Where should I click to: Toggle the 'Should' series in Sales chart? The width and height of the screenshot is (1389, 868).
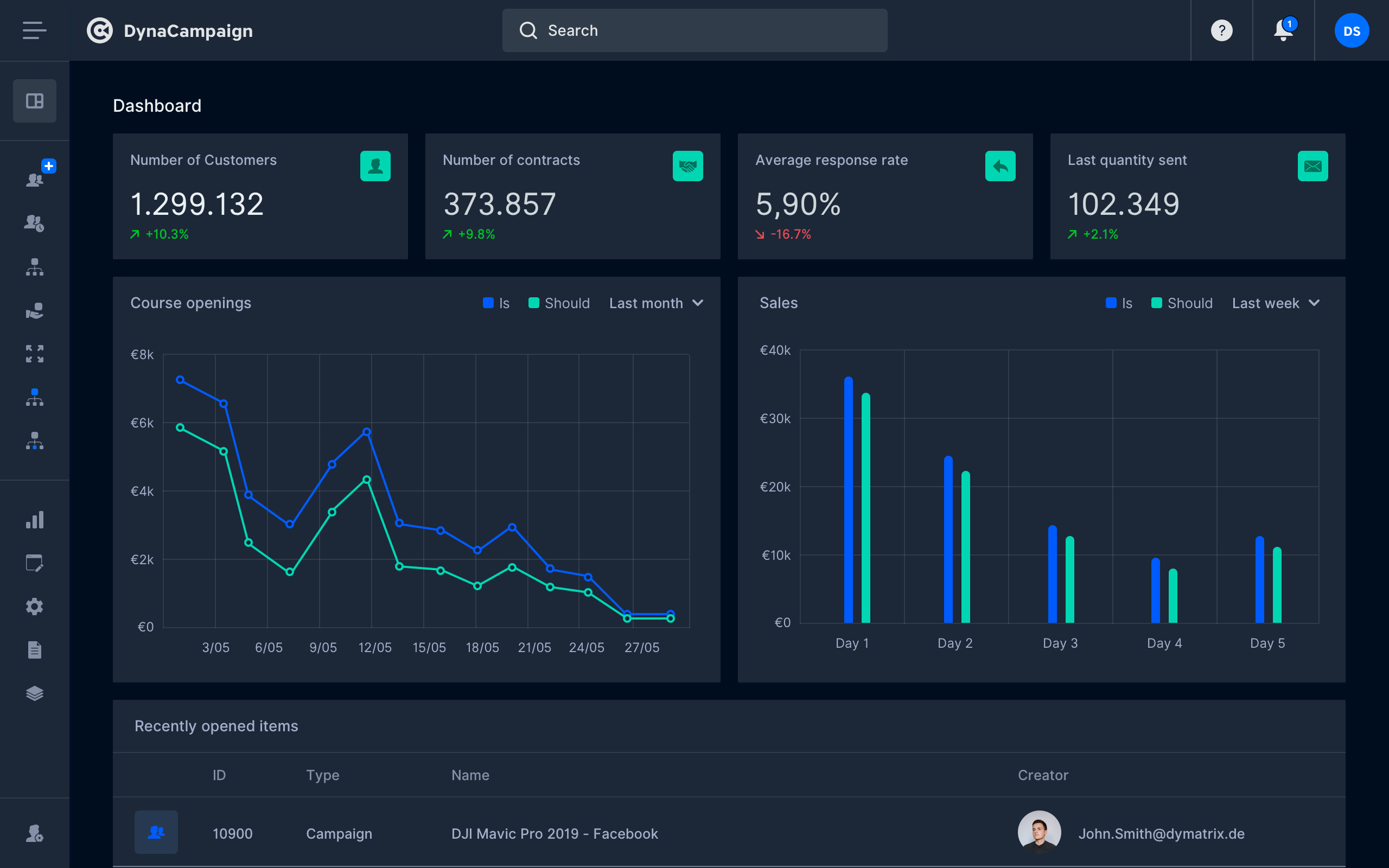[1182, 303]
